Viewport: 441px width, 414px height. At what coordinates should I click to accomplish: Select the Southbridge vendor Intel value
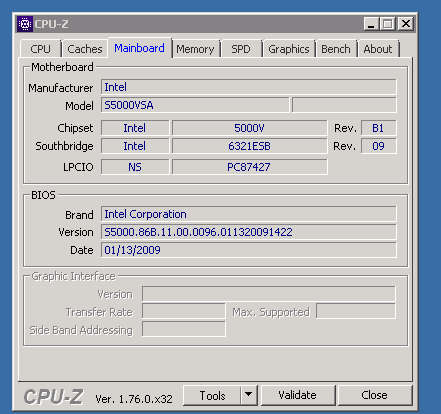click(x=135, y=146)
